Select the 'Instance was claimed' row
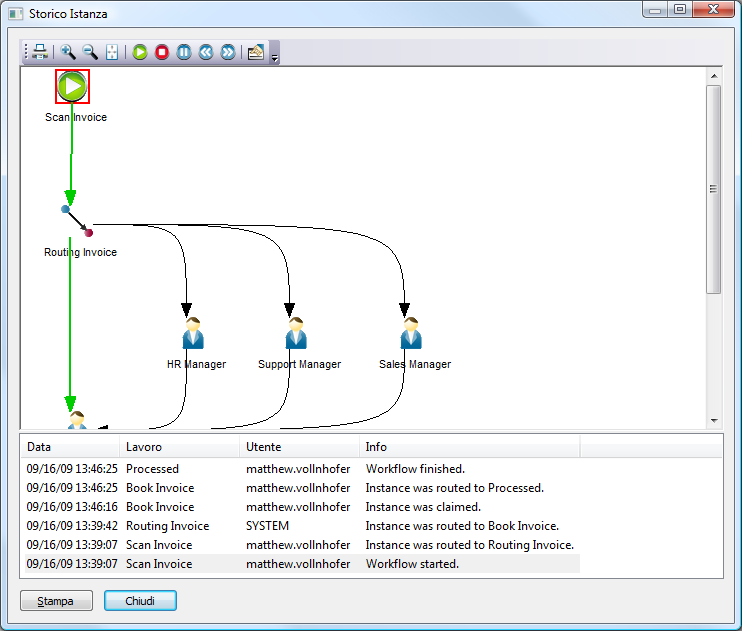Screen dimensions: 742x631 pyautogui.click(x=302, y=507)
